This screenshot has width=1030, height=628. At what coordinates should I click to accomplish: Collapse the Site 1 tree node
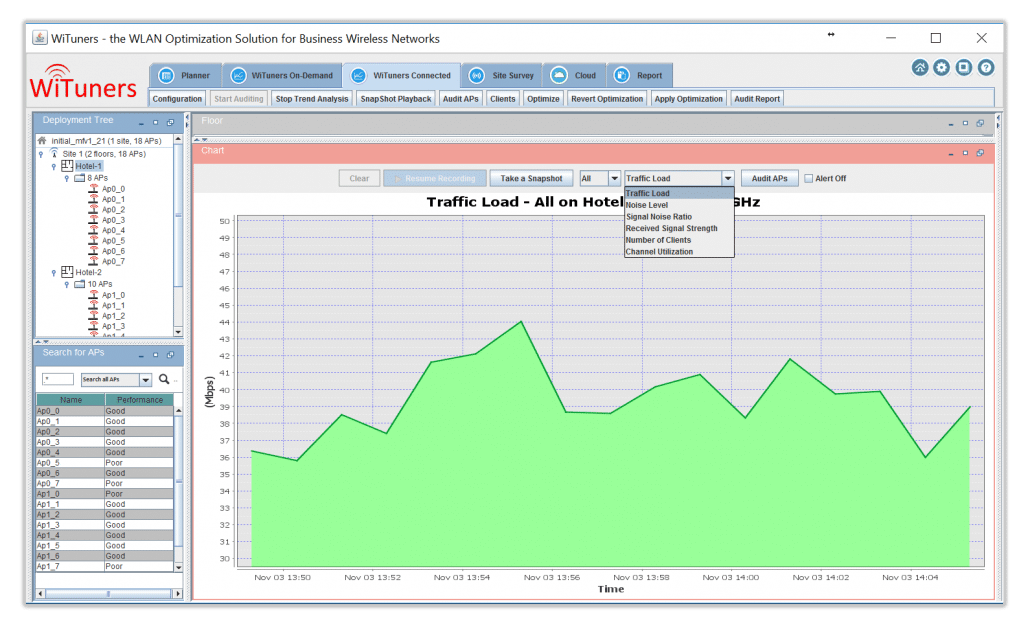(41, 154)
